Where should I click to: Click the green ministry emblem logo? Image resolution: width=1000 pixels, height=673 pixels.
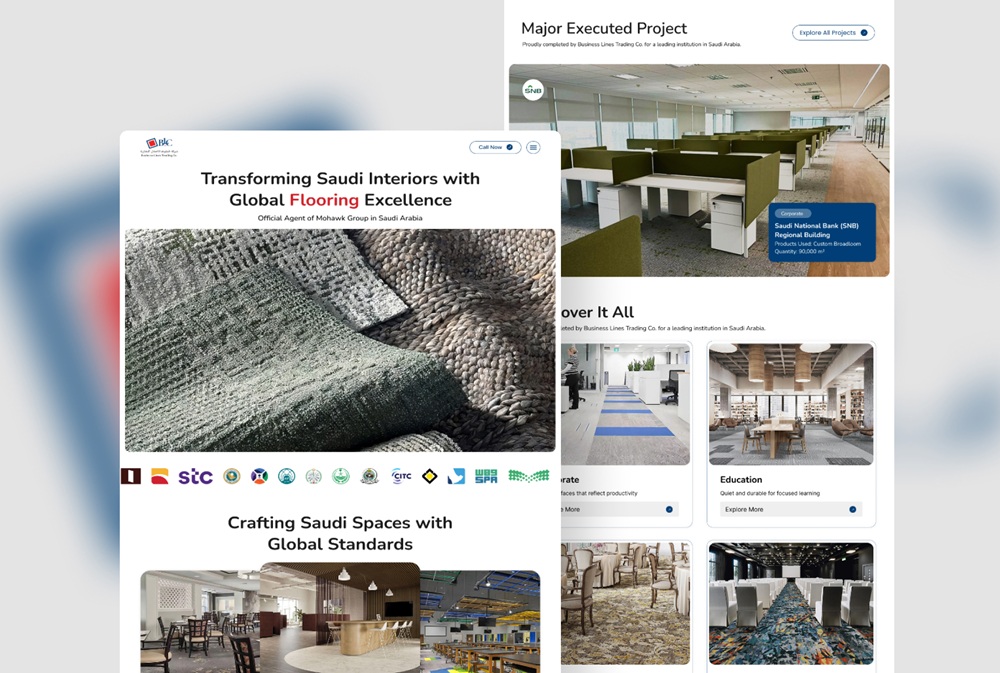point(340,475)
